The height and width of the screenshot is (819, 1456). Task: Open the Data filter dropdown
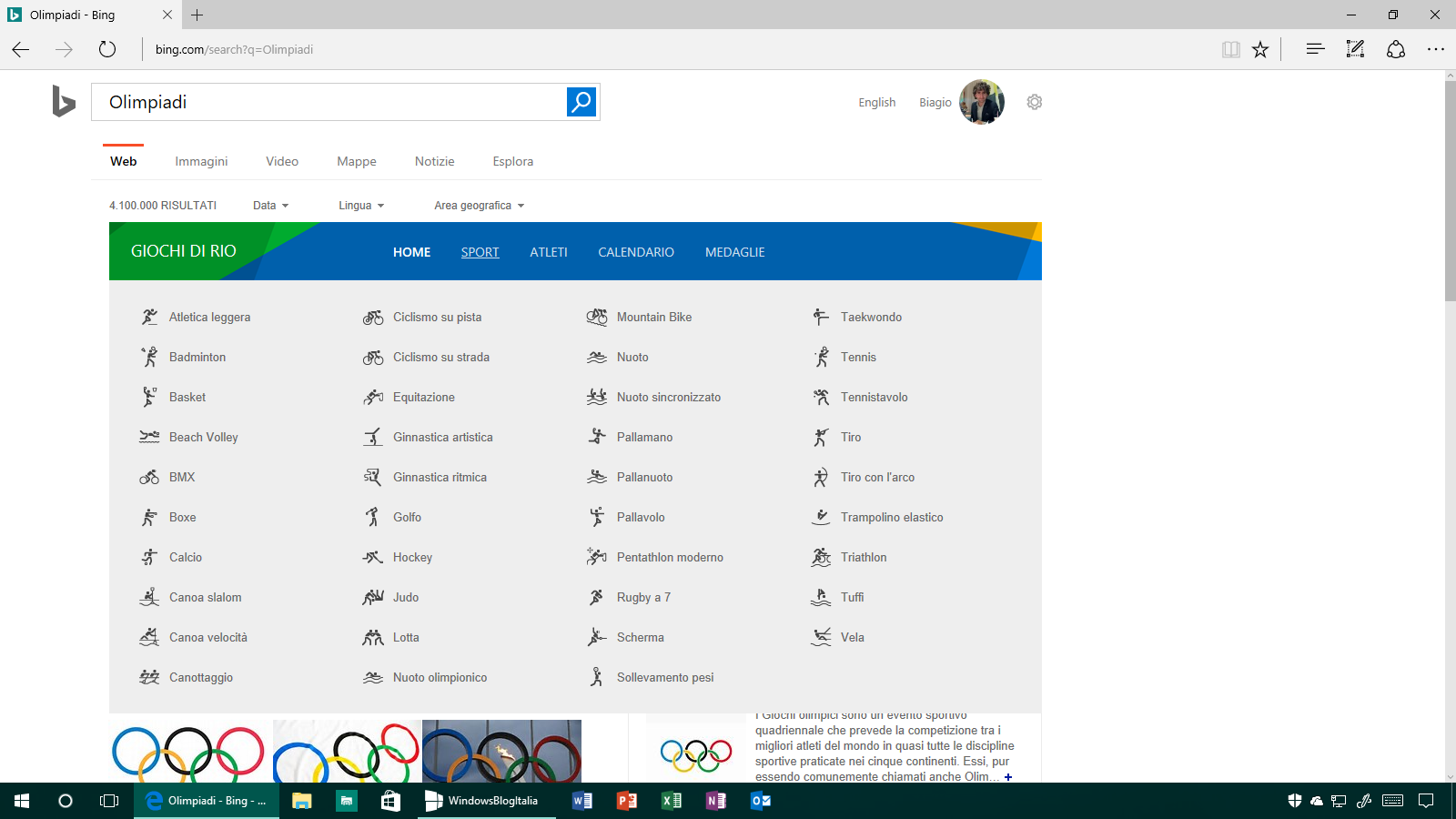pos(270,206)
